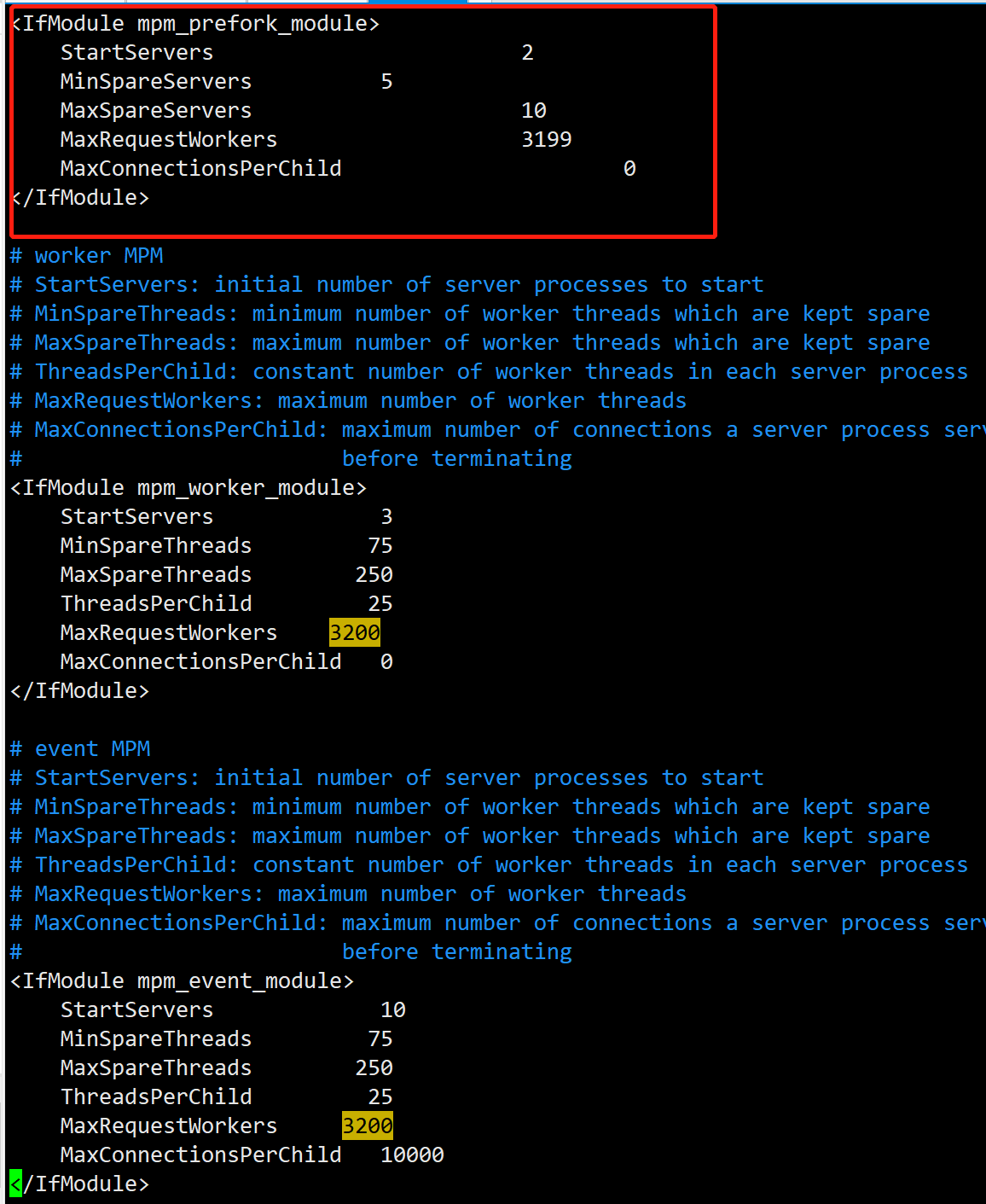Image resolution: width=986 pixels, height=1204 pixels.
Task: Click the prefork MaxRequestWorkers value 3199
Action: pyautogui.click(x=547, y=139)
